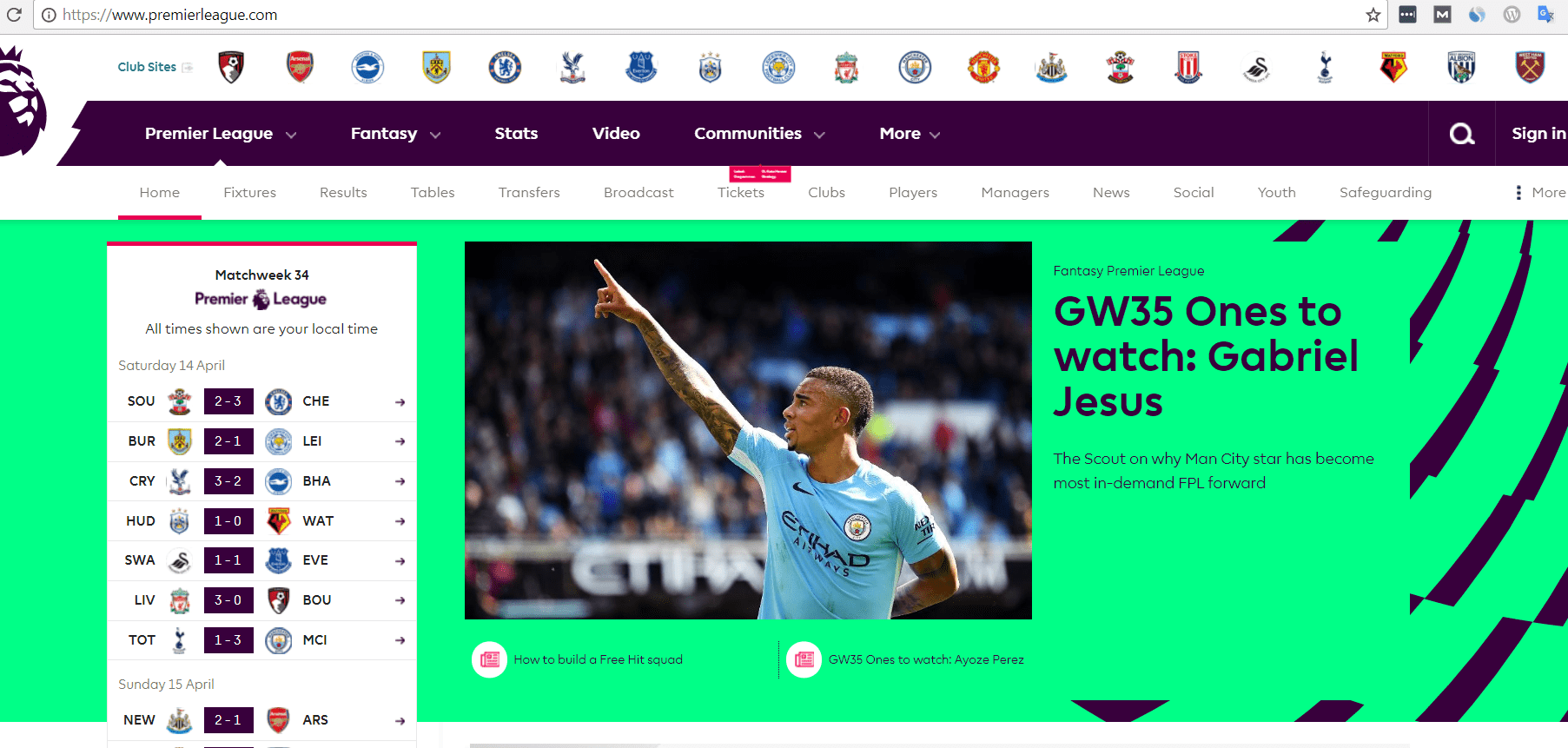The height and width of the screenshot is (748, 1568).
Task: Click the Sign in button
Action: click(1538, 134)
